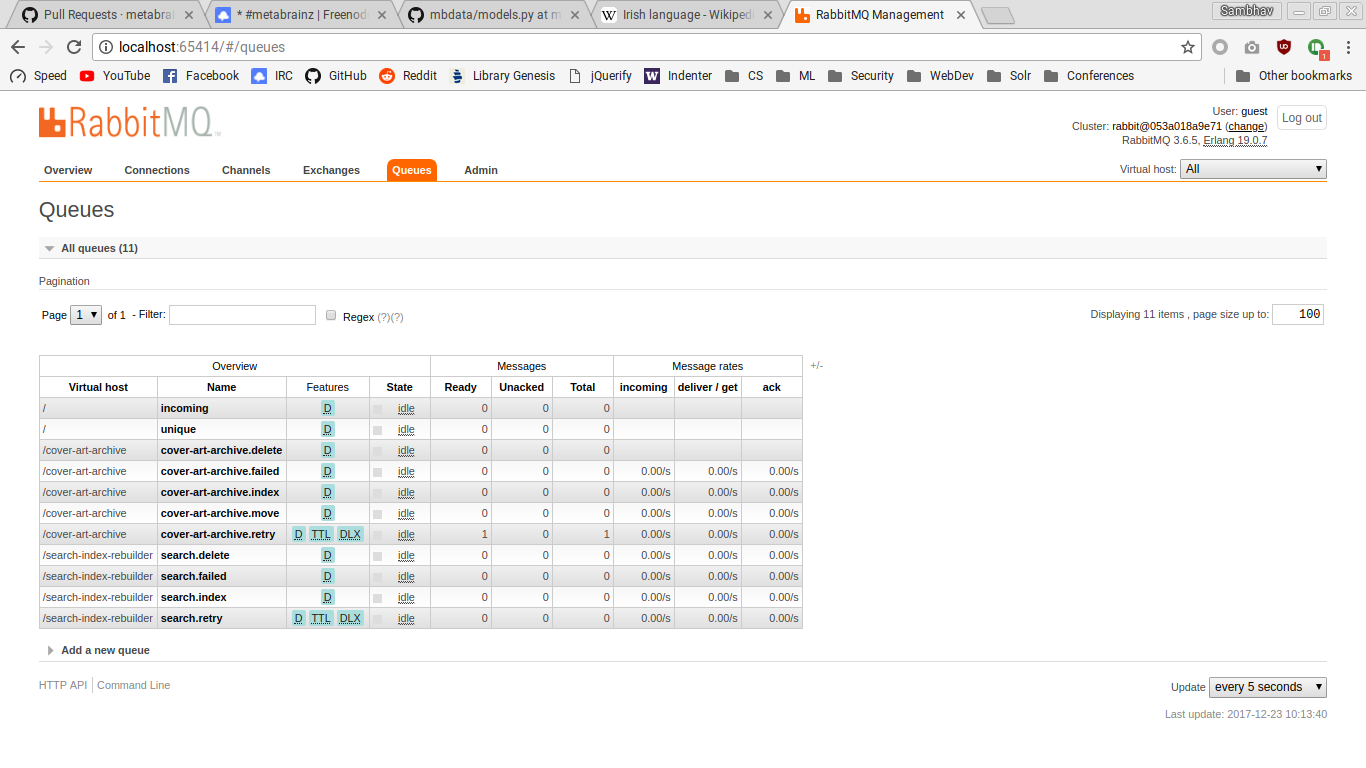
Task: Open the cover-art-archive.delete queue
Action: point(221,450)
